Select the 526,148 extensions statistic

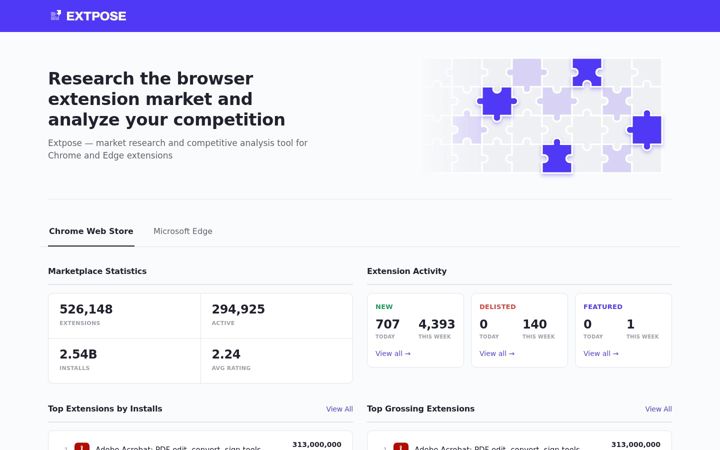[x=124, y=316]
